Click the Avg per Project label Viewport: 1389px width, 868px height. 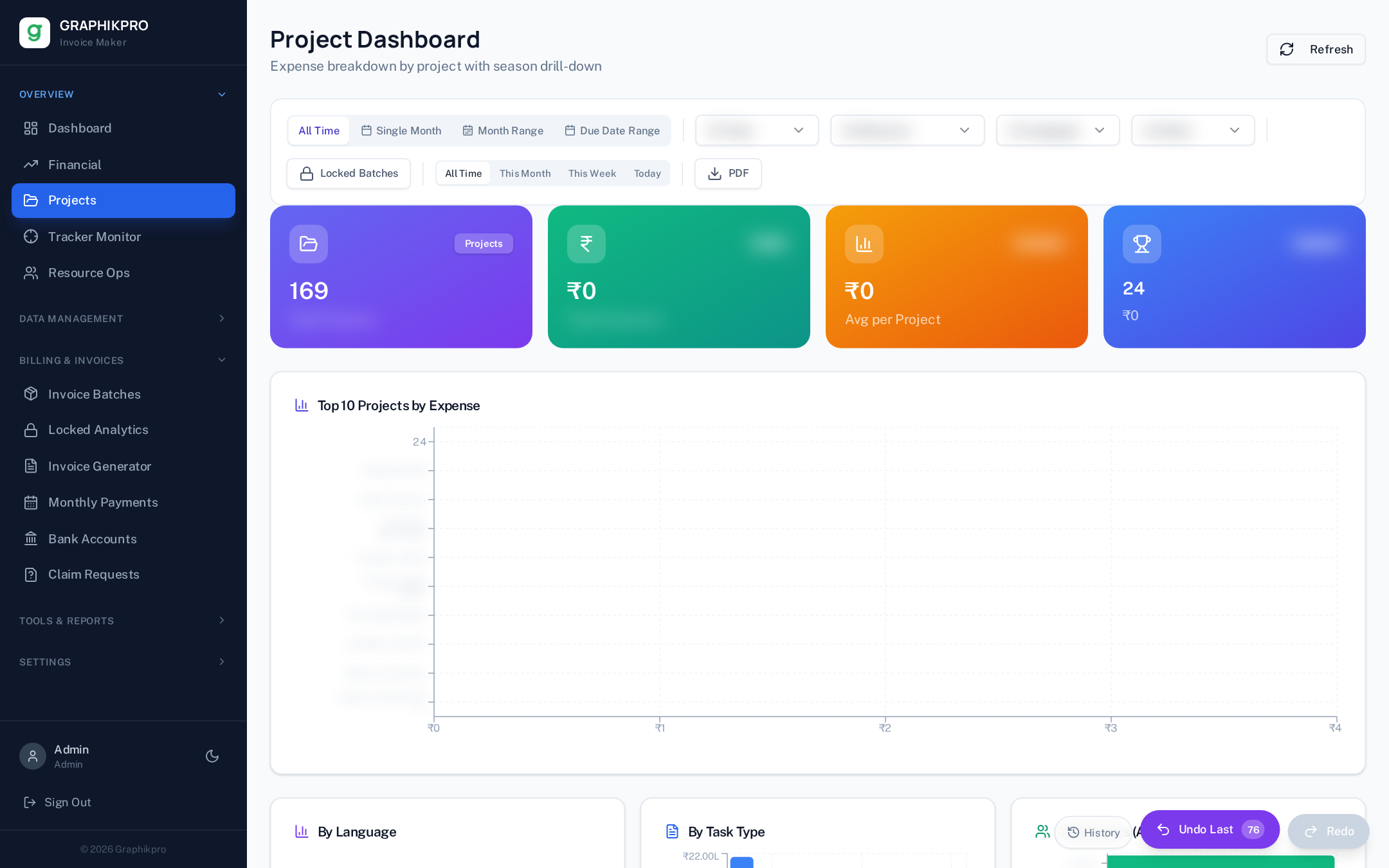click(893, 320)
